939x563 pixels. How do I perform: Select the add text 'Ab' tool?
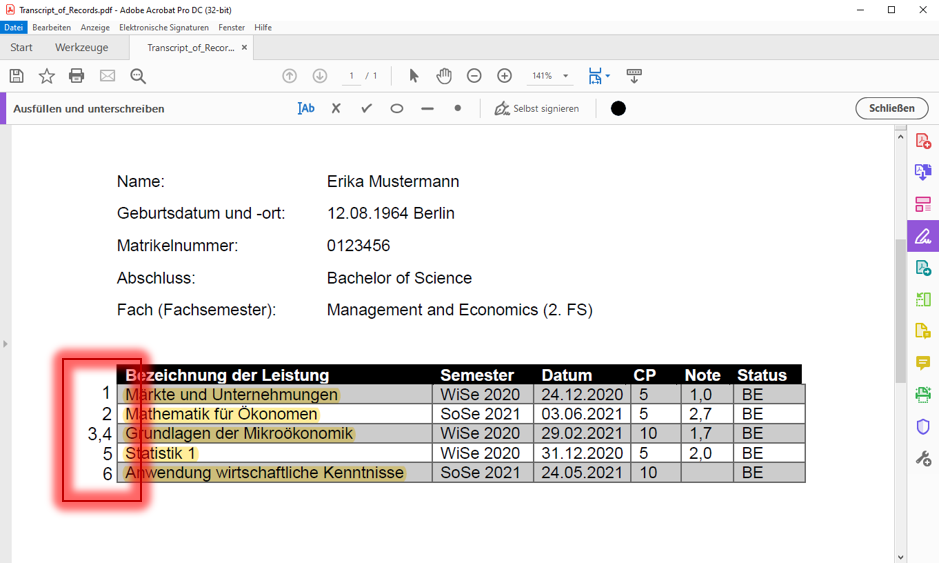pyautogui.click(x=306, y=108)
